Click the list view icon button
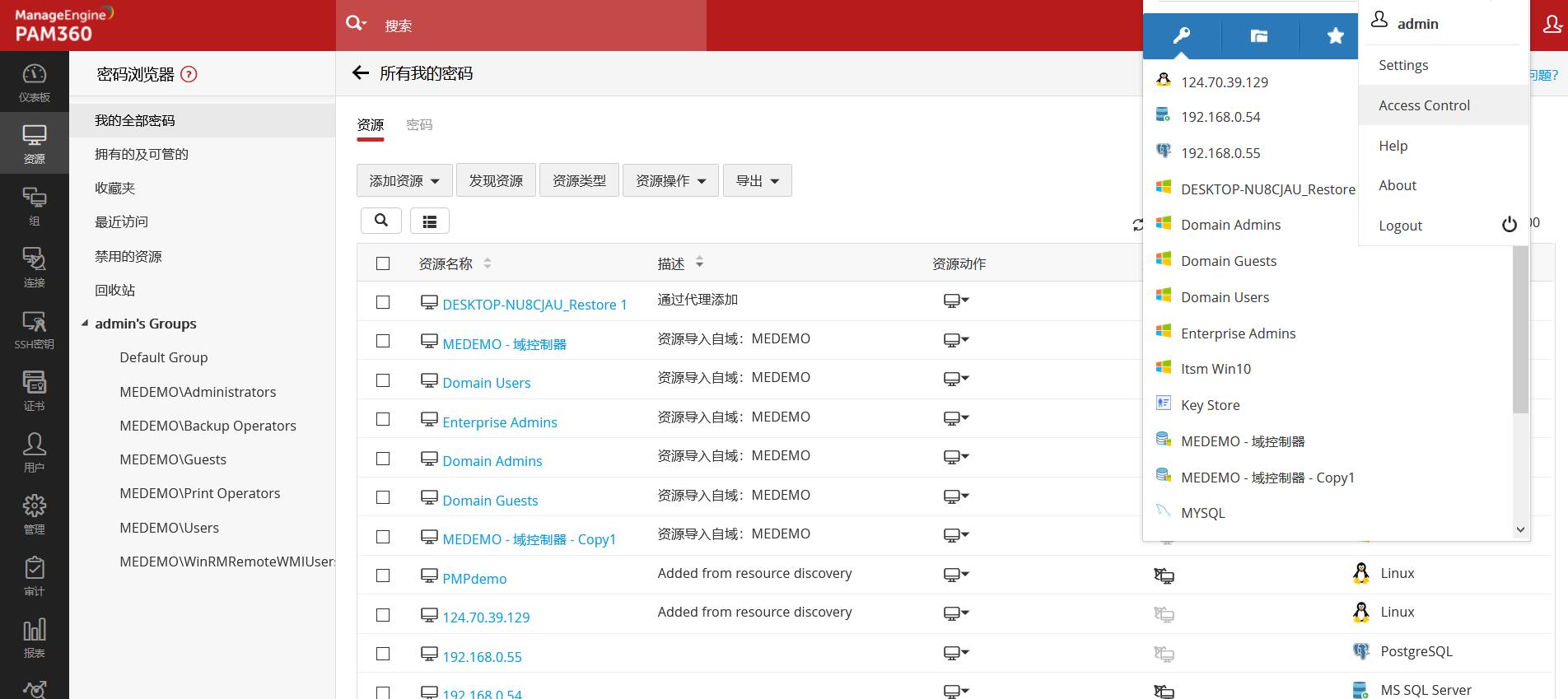Image resolution: width=1568 pixels, height=699 pixels. click(429, 221)
